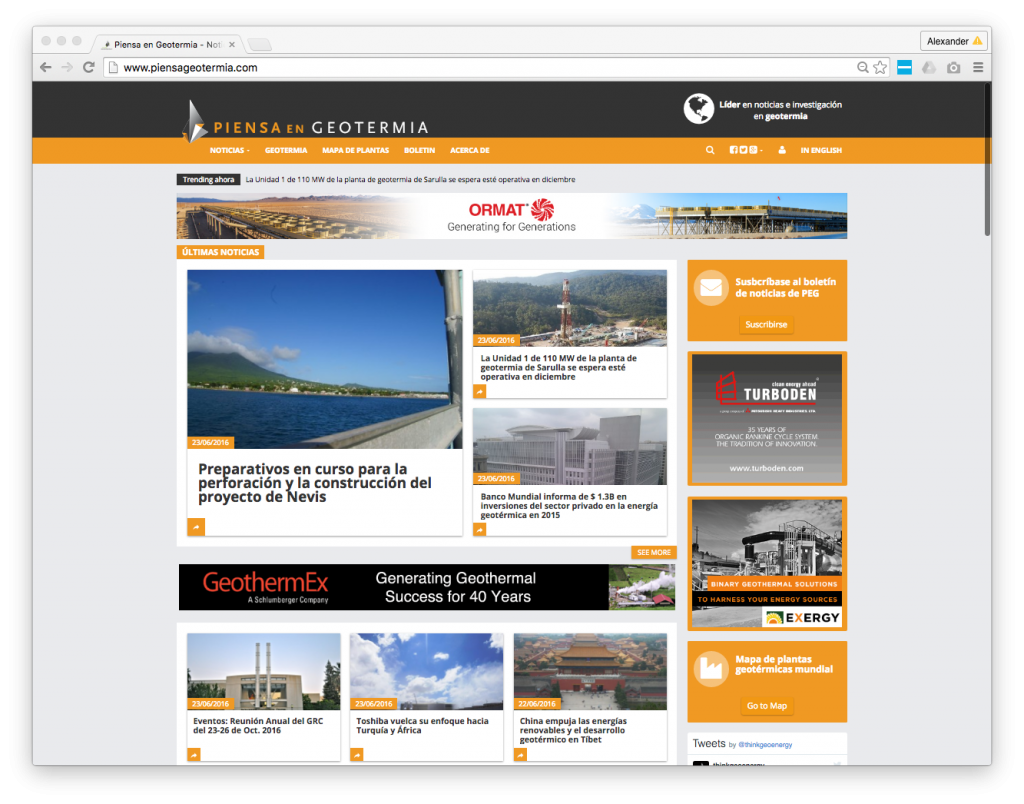Click the Piensa en Geotermia logo
Image resolution: width=1024 pixels, height=804 pixels.
(306, 122)
